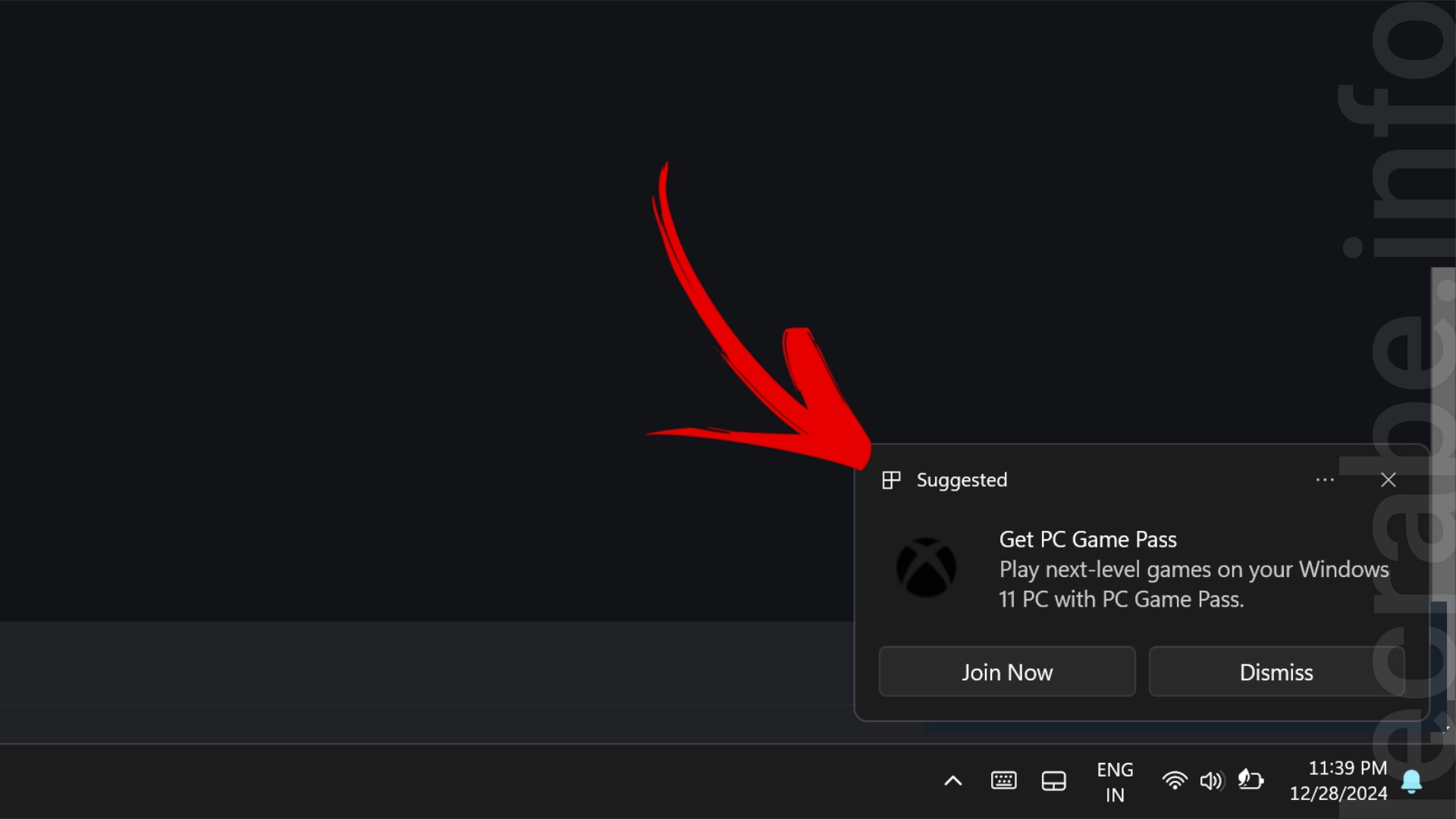Click the Get PC Game Pass title

(x=1087, y=539)
